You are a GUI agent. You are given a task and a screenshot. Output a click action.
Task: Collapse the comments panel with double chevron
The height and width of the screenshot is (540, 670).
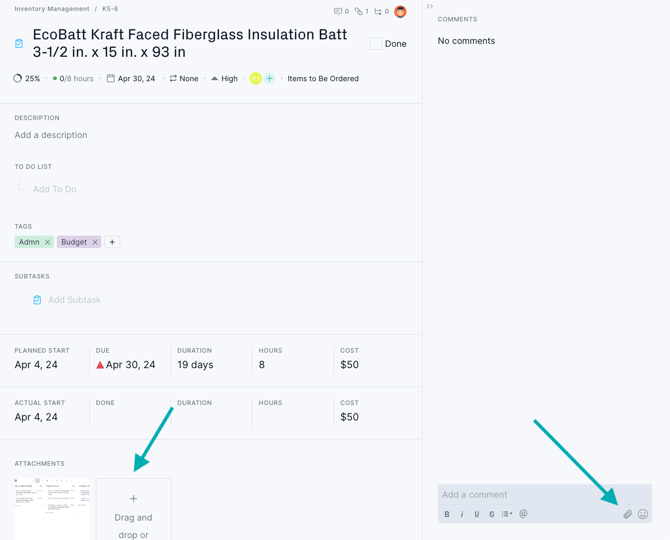[429, 6]
